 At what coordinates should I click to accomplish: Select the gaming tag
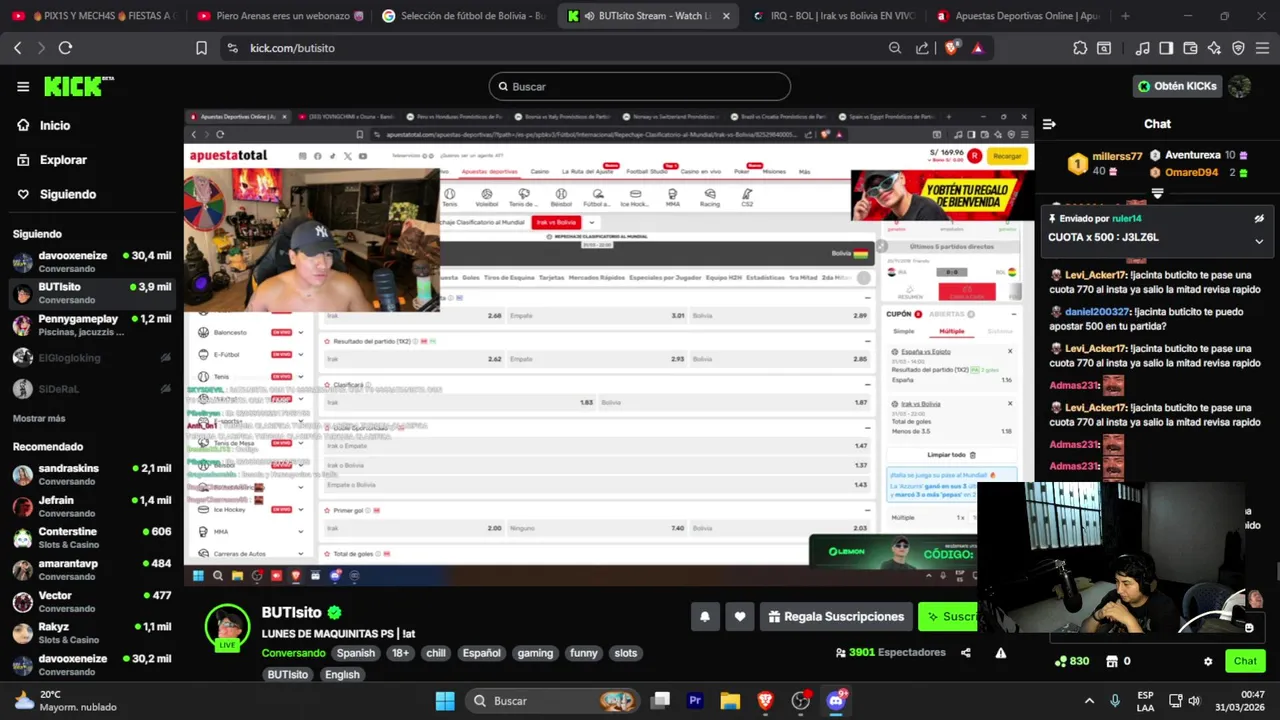click(x=535, y=653)
